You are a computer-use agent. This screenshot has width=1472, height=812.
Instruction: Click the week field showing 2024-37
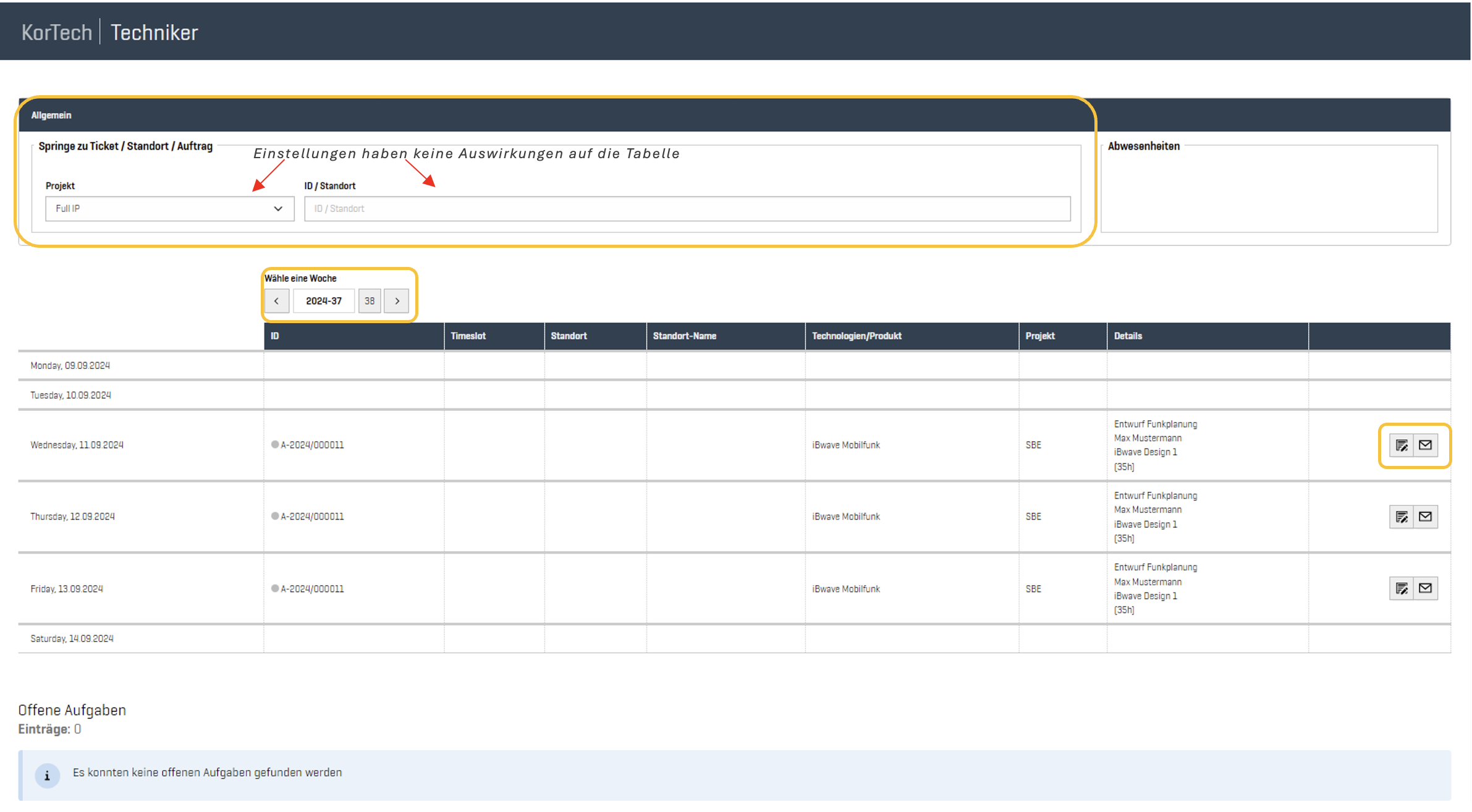tap(323, 301)
